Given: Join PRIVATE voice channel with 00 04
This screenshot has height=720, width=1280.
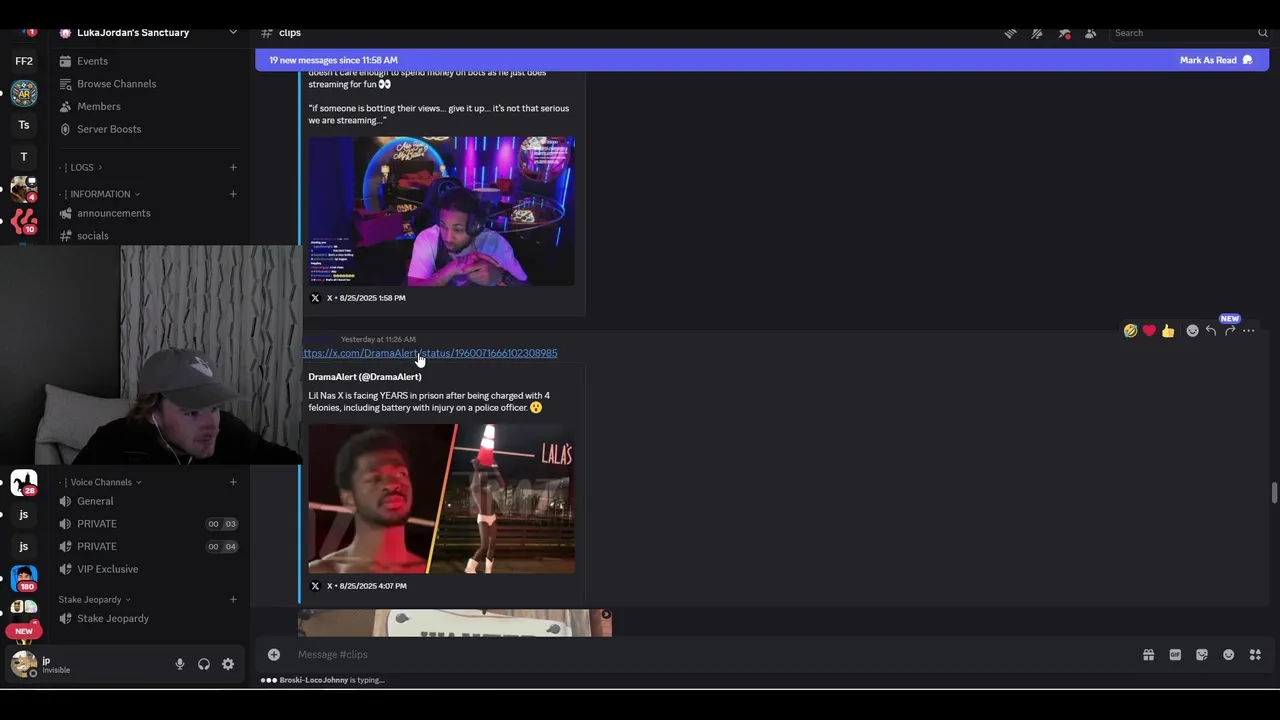Looking at the screenshot, I should click(x=150, y=546).
